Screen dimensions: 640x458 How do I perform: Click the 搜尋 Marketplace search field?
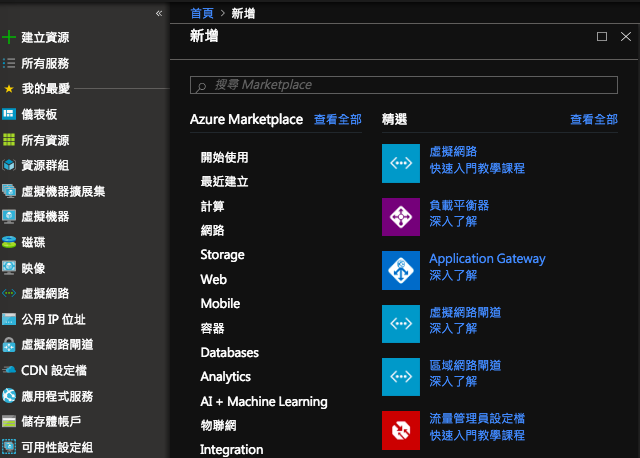point(404,85)
